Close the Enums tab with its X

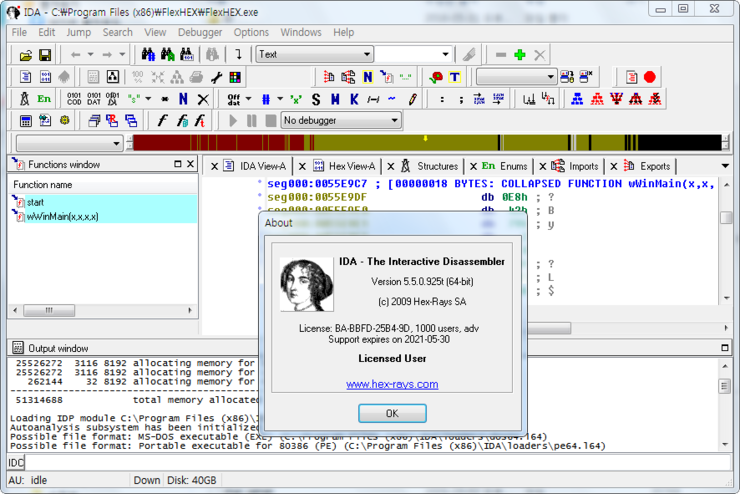pos(473,167)
